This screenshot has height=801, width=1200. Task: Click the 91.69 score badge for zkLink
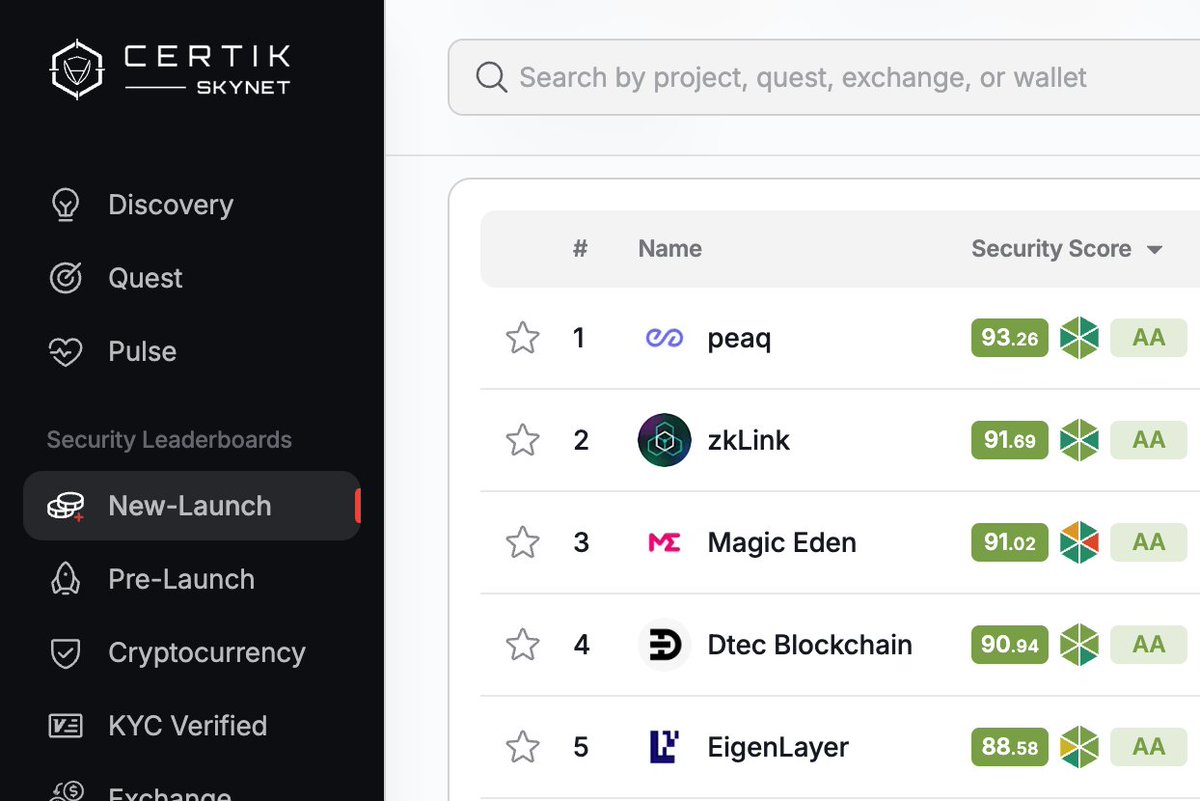pyautogui.click(x=1009, y=440)
